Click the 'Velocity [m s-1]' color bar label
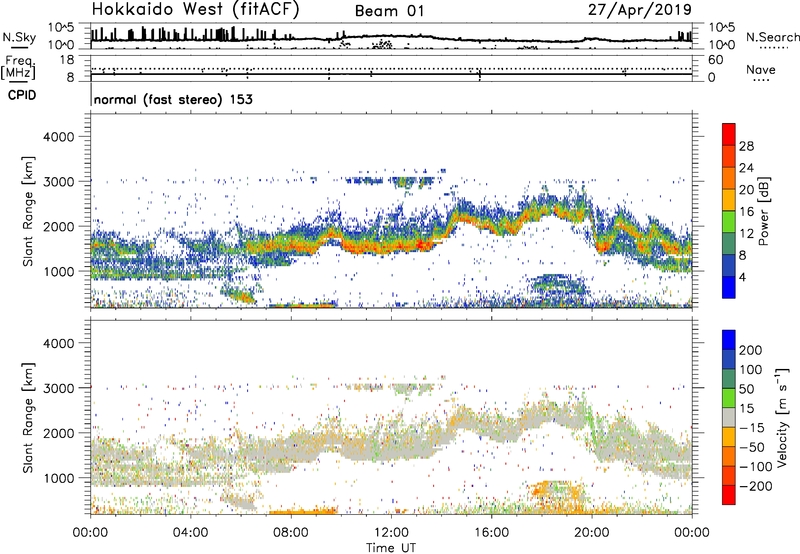This screenshot has width=800, height=554. (x=782, y=417)
